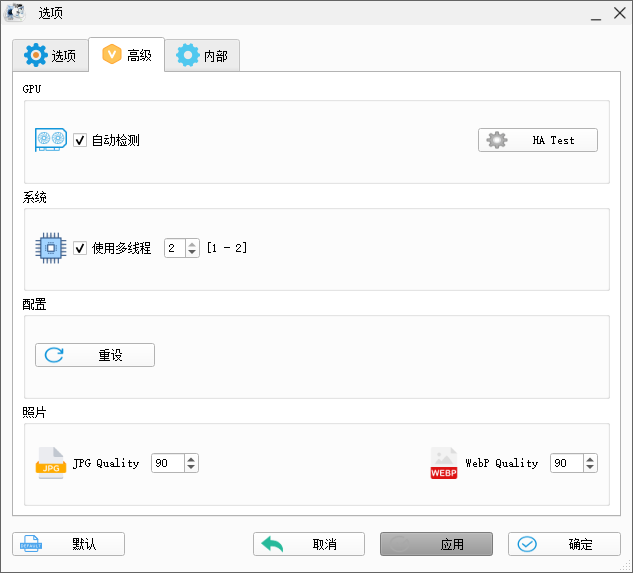This screenshot has height=573, width=633.
Task: Click the graphics card GPU icon
Action: tap(51, 140)
